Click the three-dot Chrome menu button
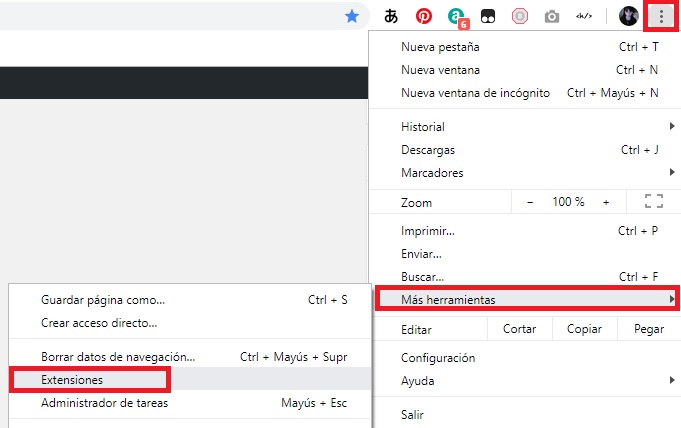Viewport: 681px width, 428px height. (661, 16)
